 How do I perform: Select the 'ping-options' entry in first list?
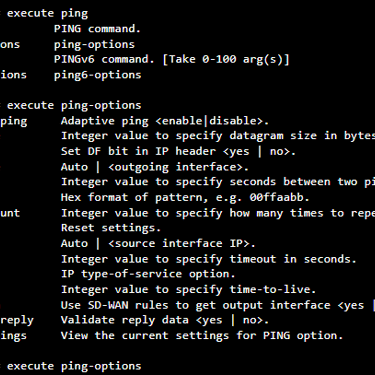94,44
